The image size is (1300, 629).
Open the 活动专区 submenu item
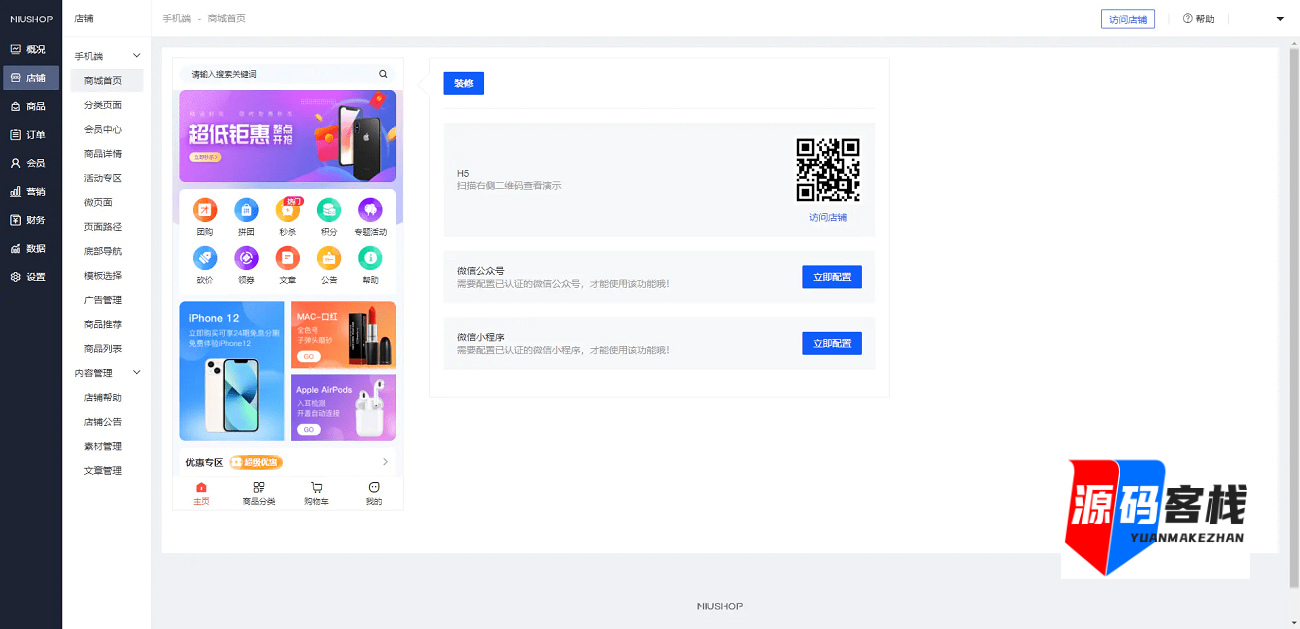[103, 178]
